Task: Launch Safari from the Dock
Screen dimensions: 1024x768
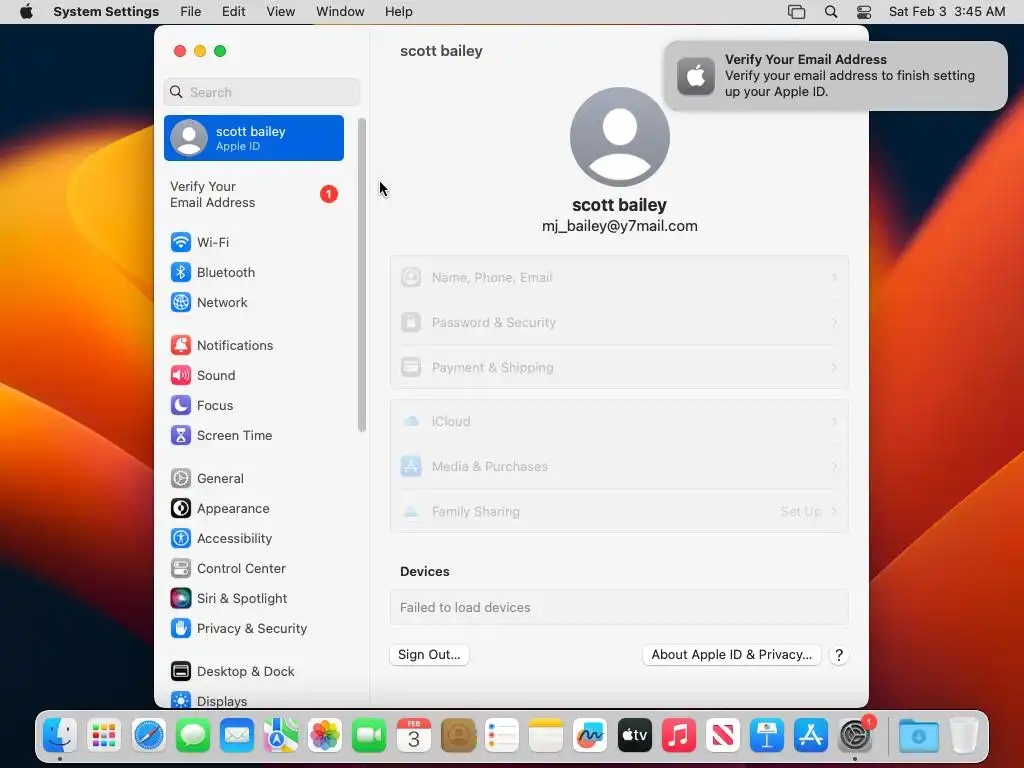Action: [x=149, y=735]
